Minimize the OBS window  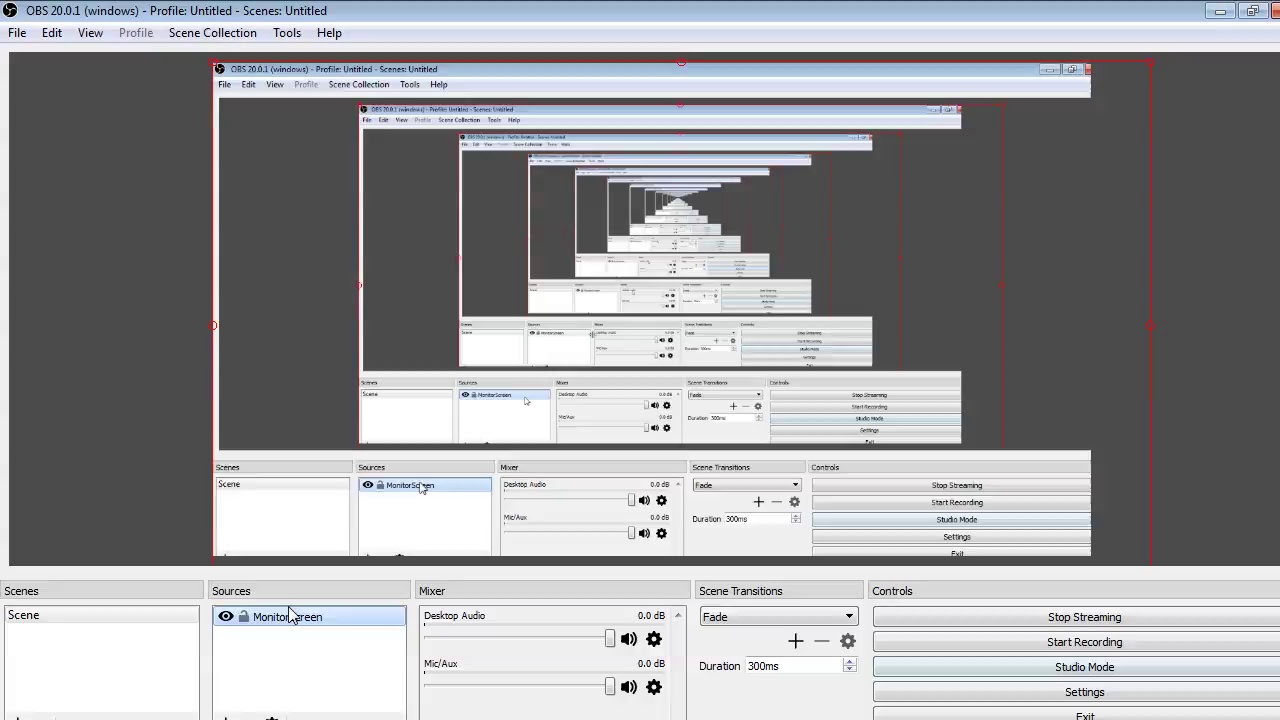pos(1220,11)
